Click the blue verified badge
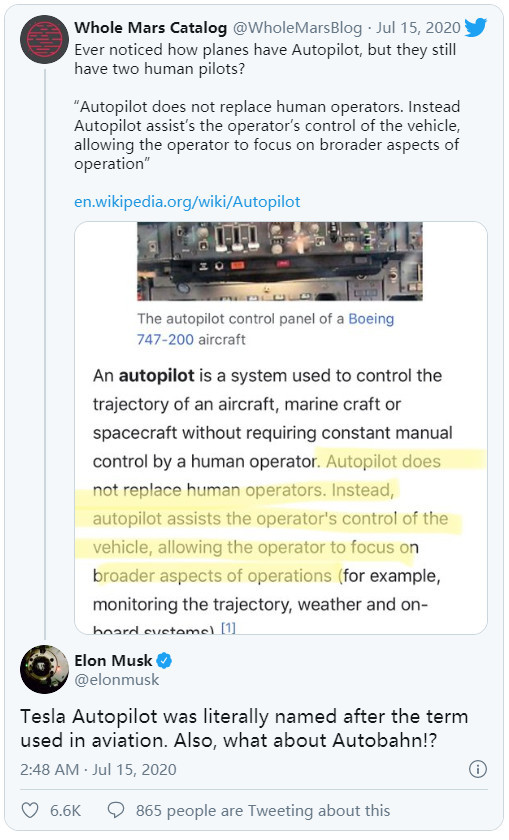509x840 pixels. [x=164, y=661]
